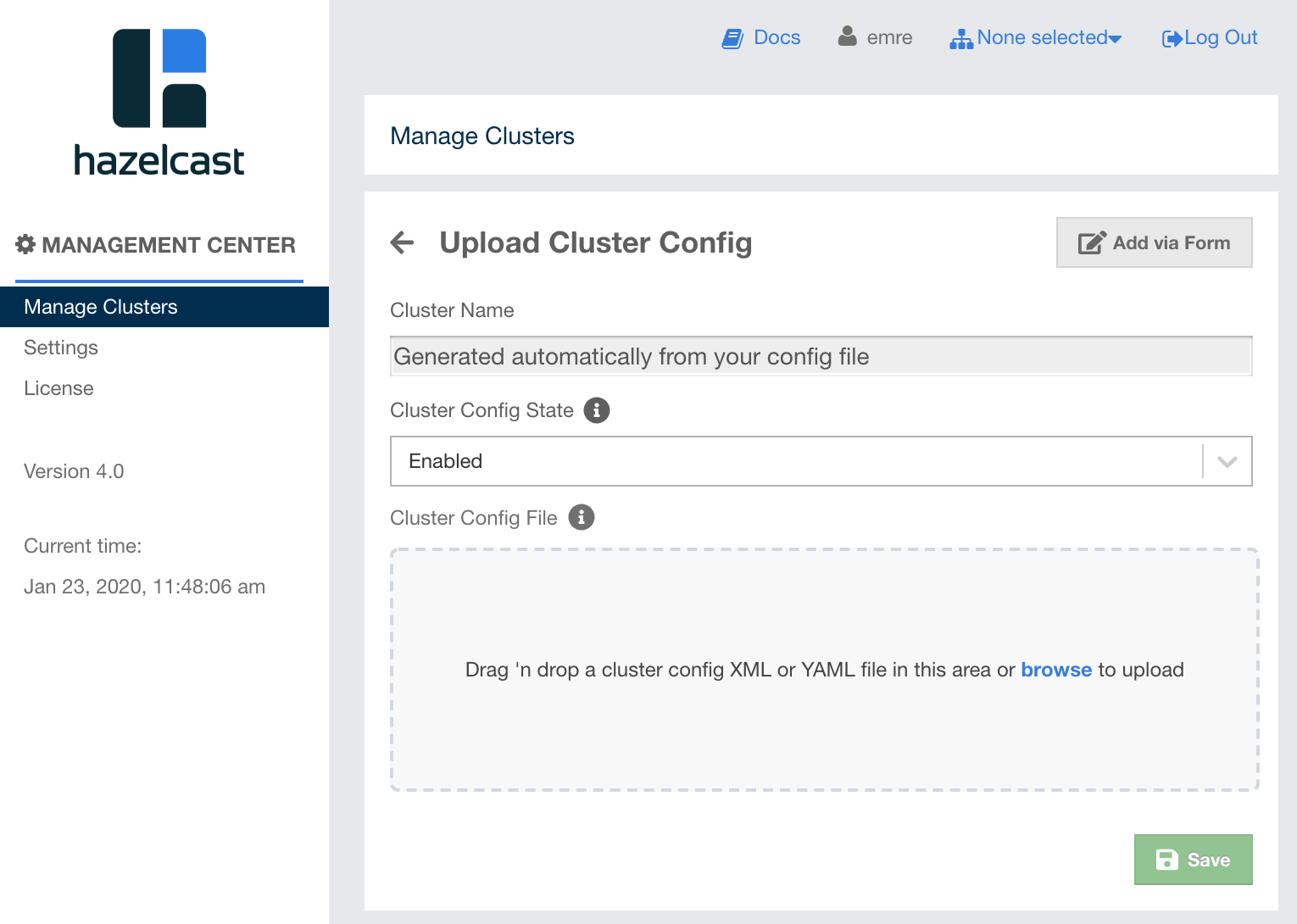Viewport: 1297px width, 924px height.
Task: Click the back arrow beside Upload Cluster Config
Action: point(402,242)
